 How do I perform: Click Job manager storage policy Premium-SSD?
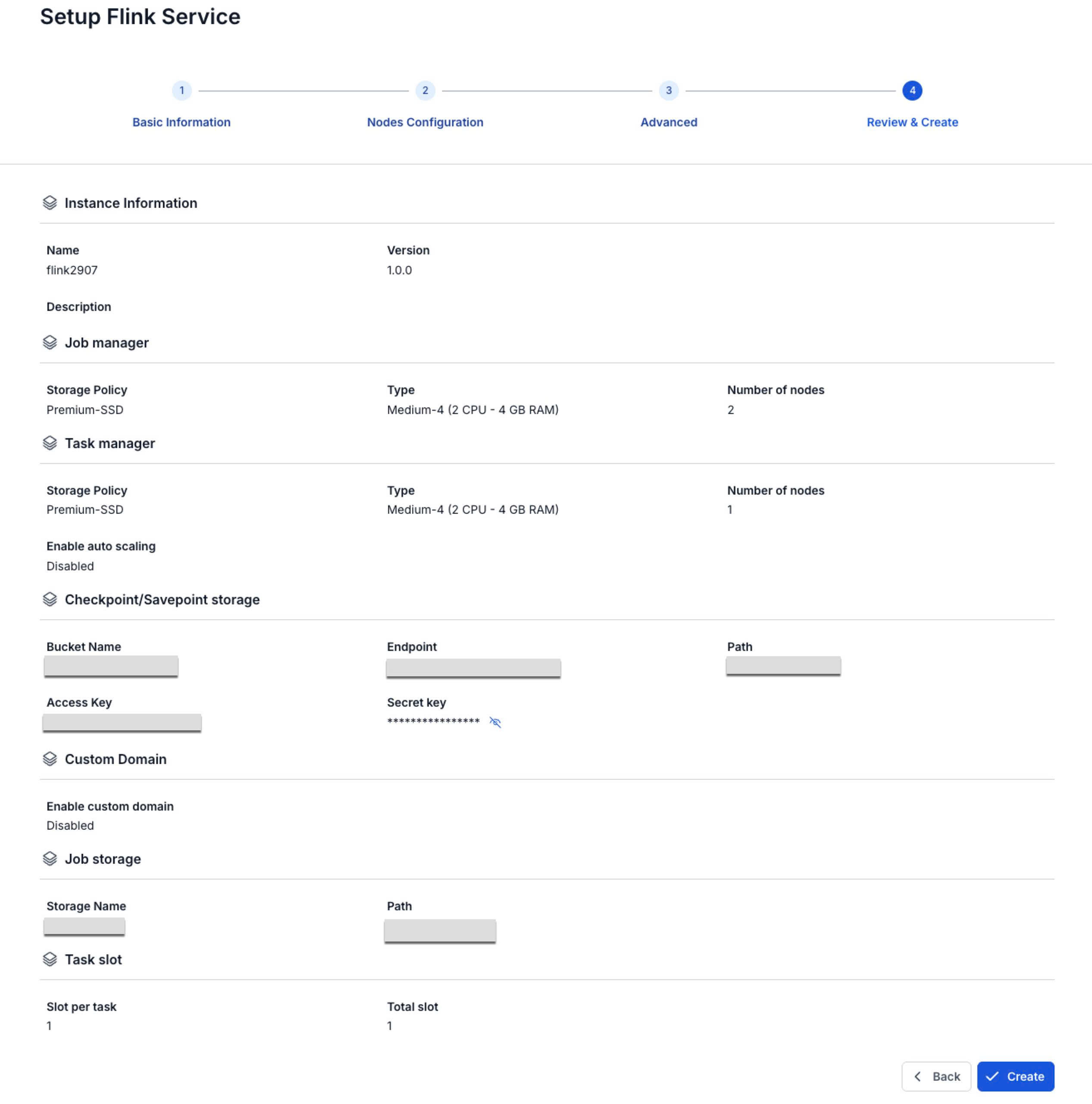[x=84, y=410]
